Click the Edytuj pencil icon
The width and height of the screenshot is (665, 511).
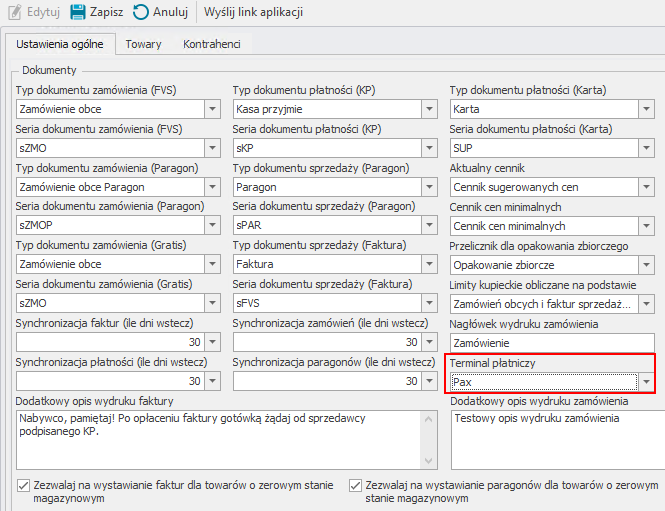[x=10, y=13]
